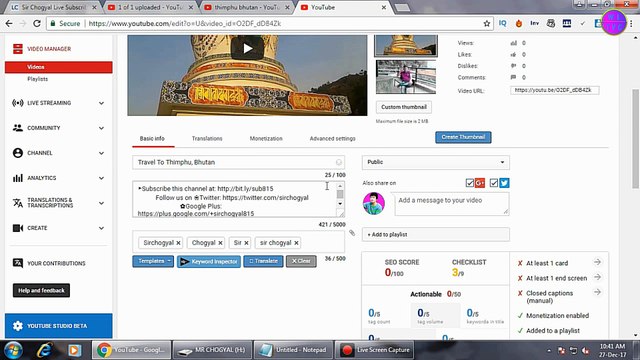Click the video title input field
The width and height of the screenshot is (640, 360).
(238, 162)
